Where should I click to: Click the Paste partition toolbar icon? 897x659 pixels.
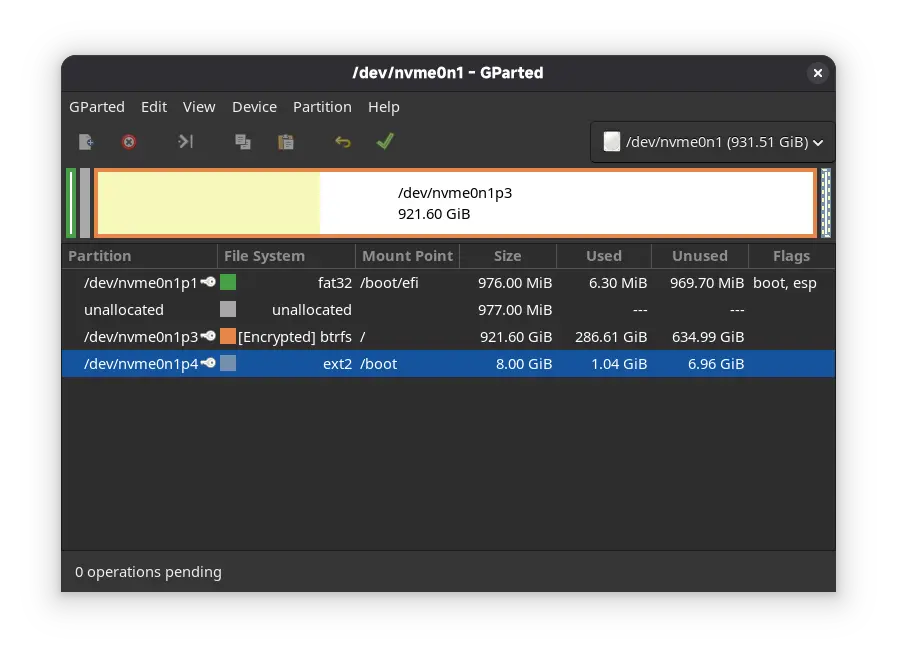click(285, 141)
